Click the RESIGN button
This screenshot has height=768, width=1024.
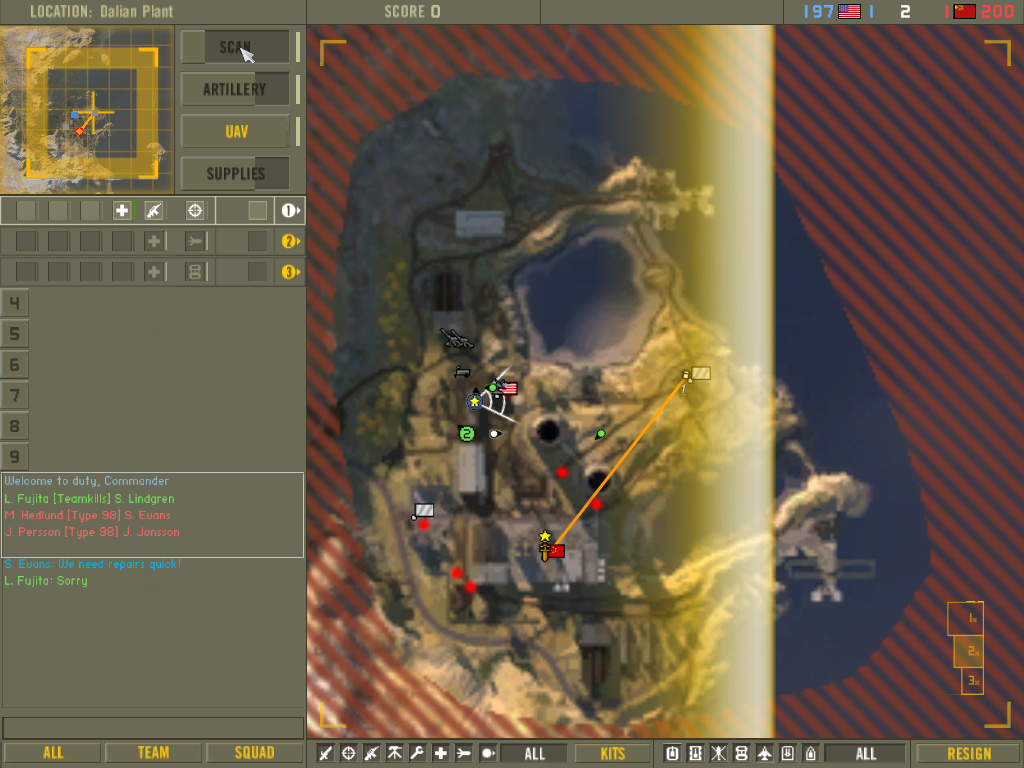coord(969,754)
